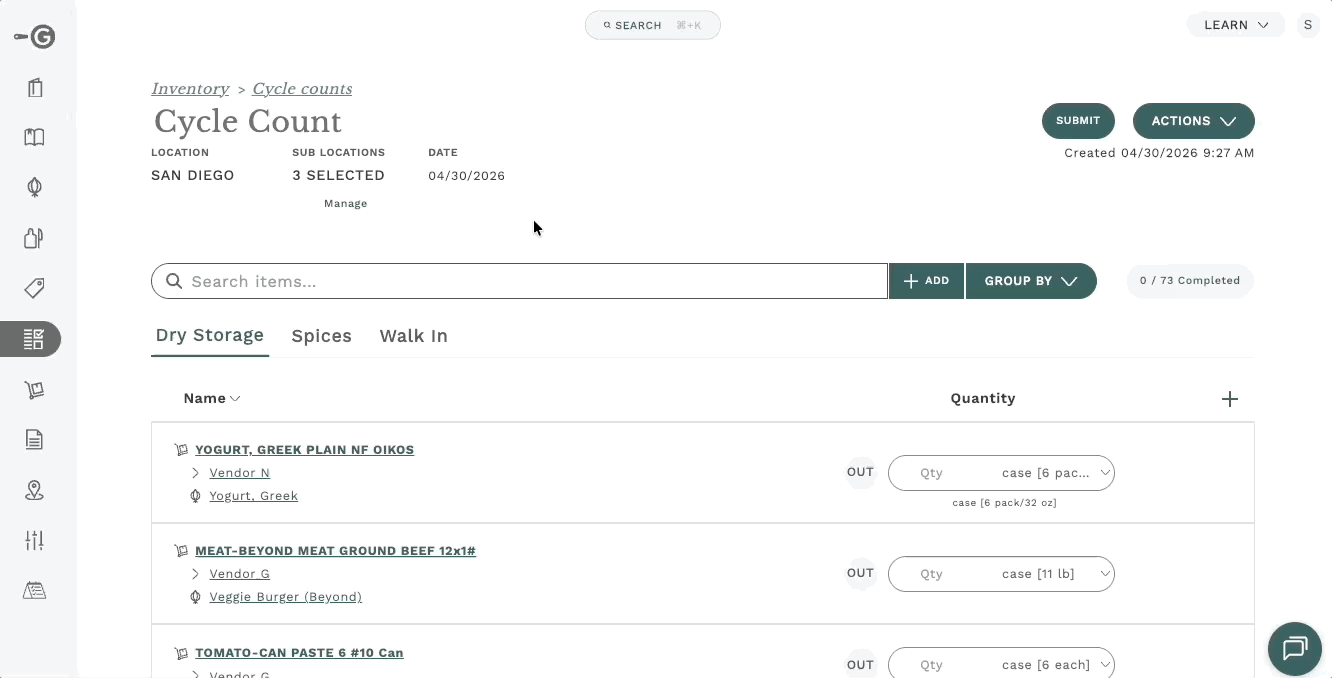This screenshot has width=1332, height=678.
Task: Click the S user avatar
Action: tap(1307, 25)
